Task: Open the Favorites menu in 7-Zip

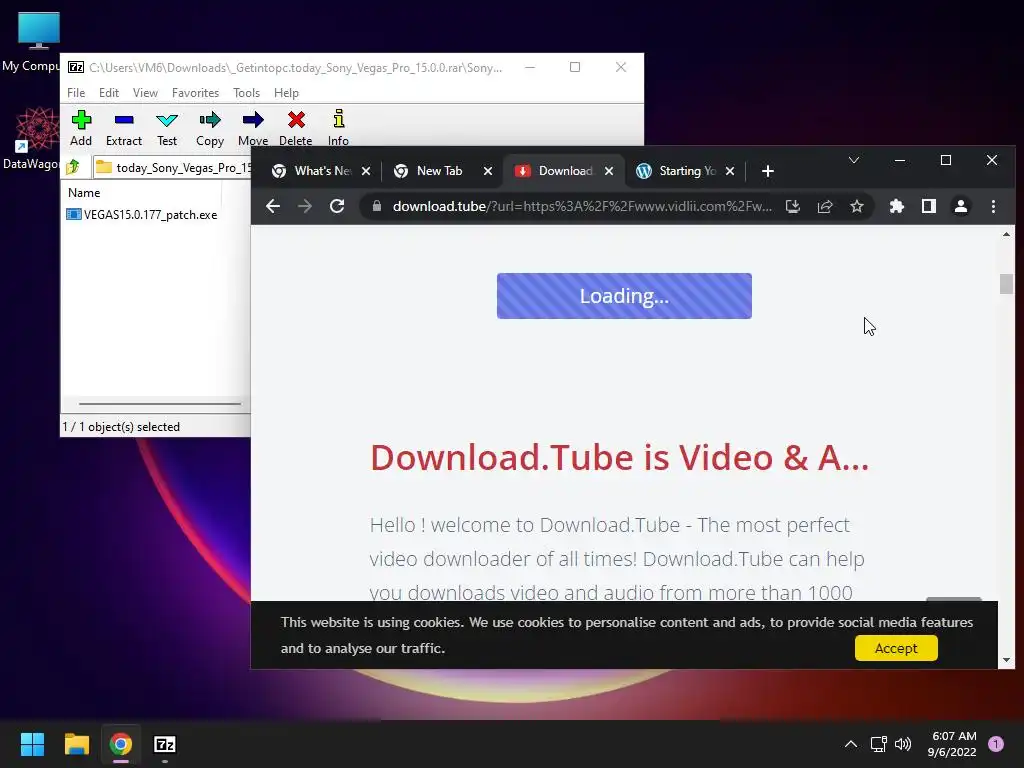Action: [x=195, y=93]
